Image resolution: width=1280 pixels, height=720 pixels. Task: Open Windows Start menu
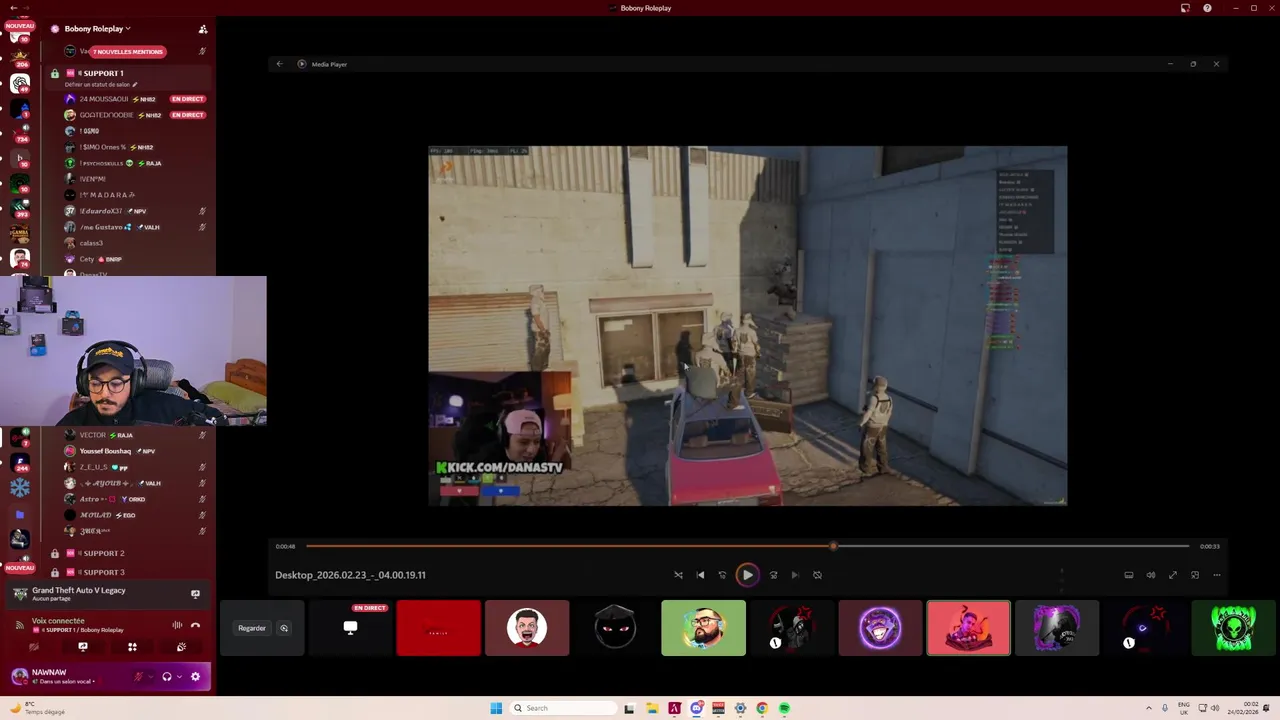(496, 708)
